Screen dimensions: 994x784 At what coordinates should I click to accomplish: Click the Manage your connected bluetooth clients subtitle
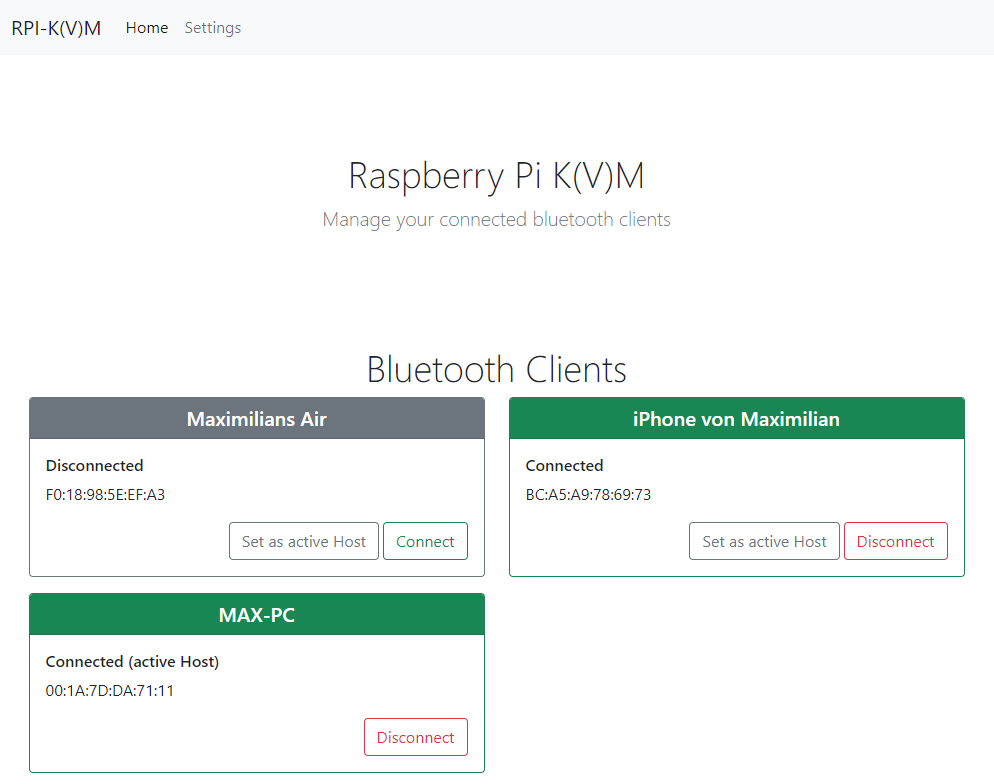point(496,219)
